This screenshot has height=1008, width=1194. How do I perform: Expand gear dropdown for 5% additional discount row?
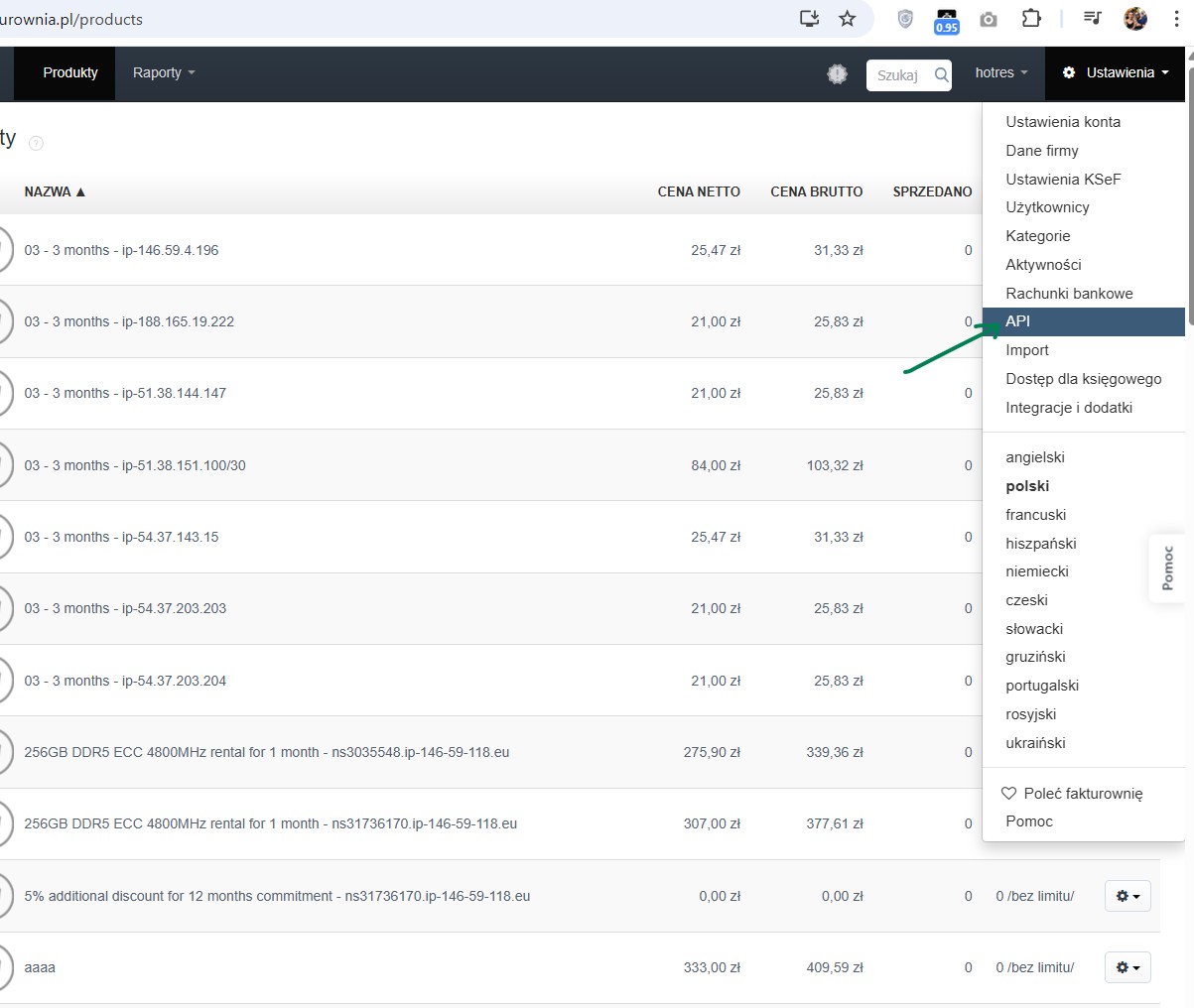1128,896
